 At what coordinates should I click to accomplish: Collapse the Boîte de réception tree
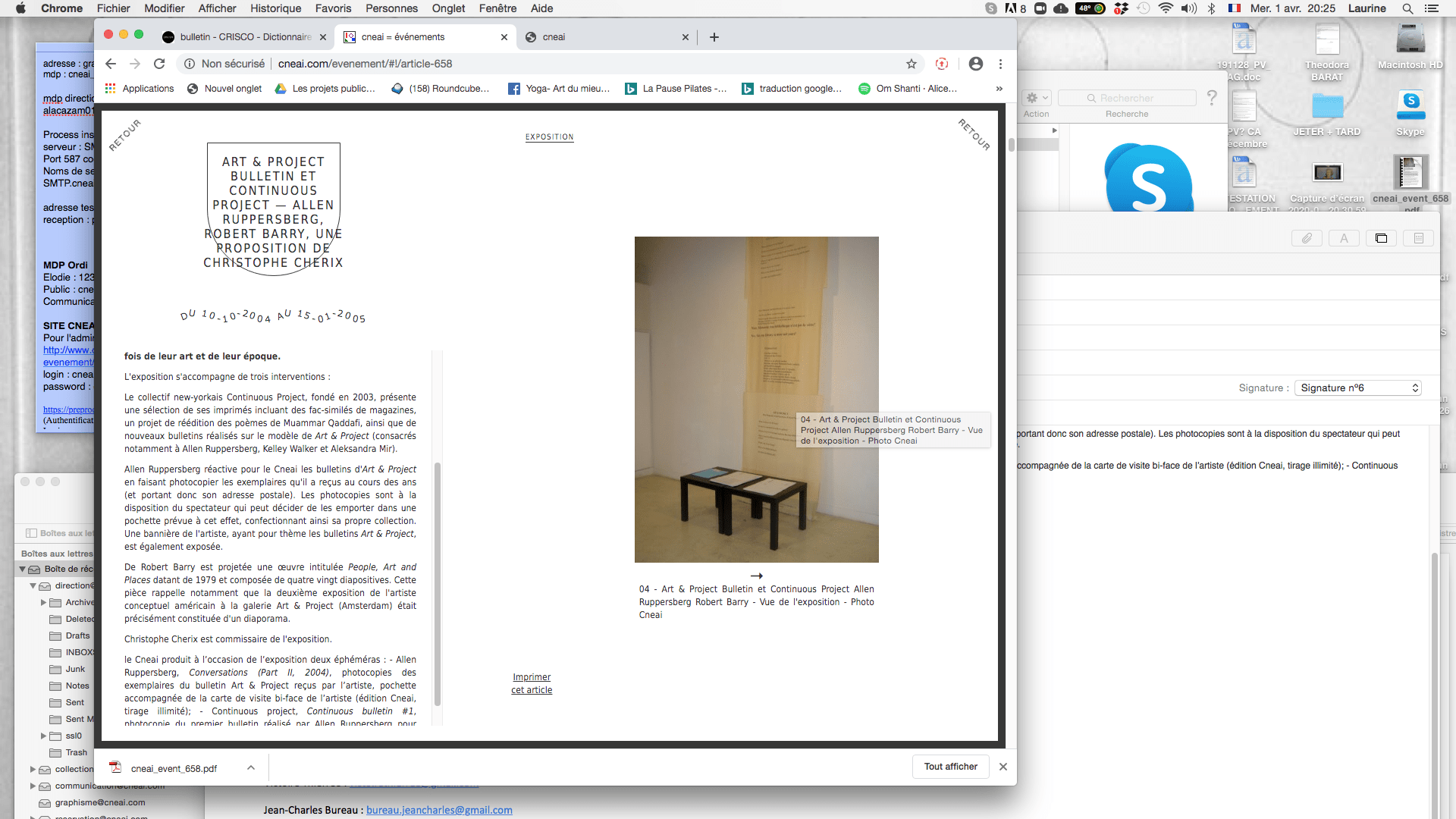(23, 569)
